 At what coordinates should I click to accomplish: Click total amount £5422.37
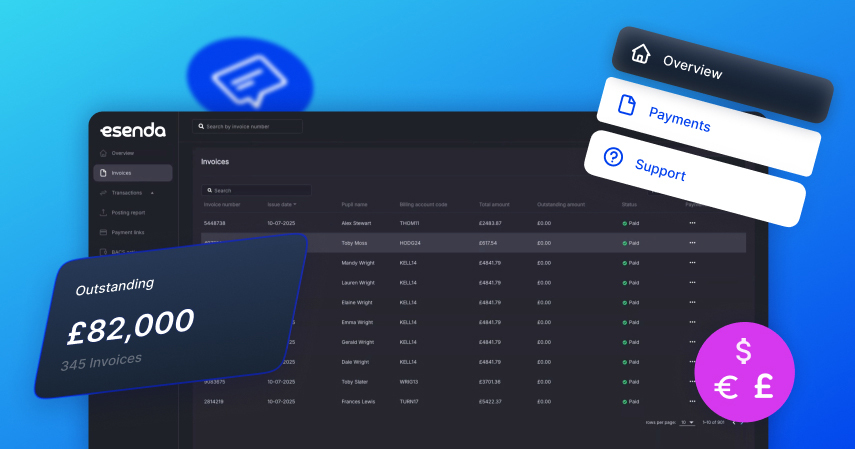pyautogui.click(x=490, y=402)
